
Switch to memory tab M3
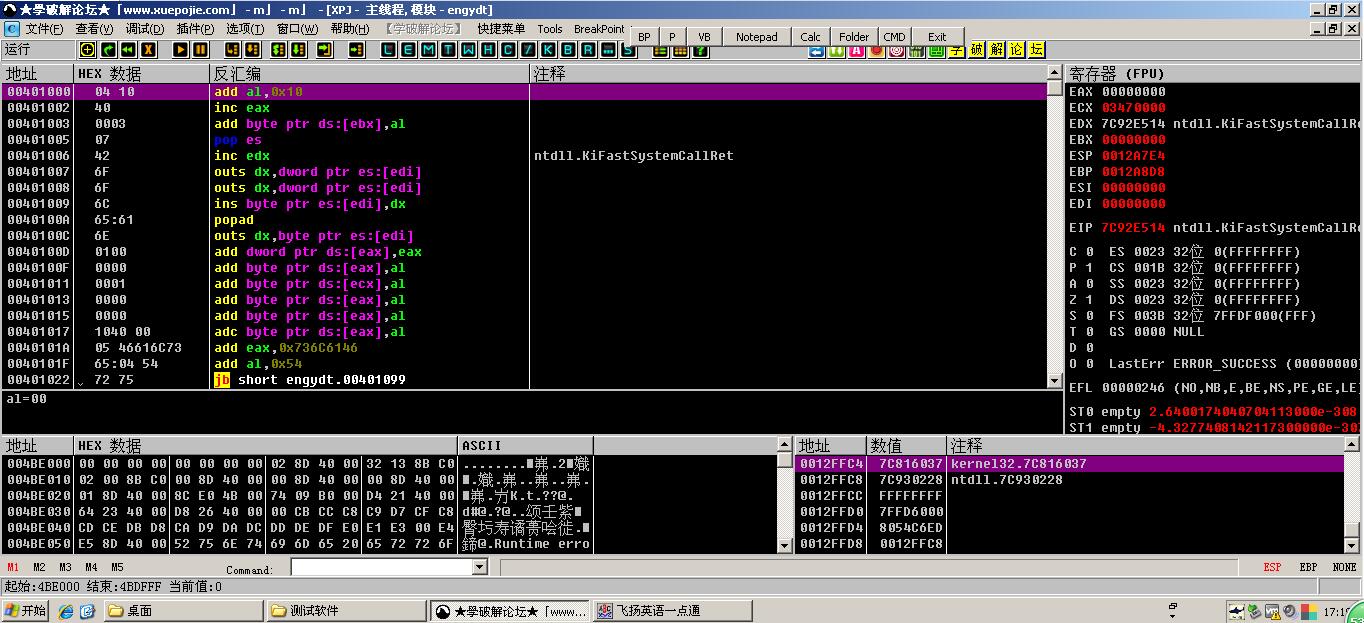(x=65, y=567)
